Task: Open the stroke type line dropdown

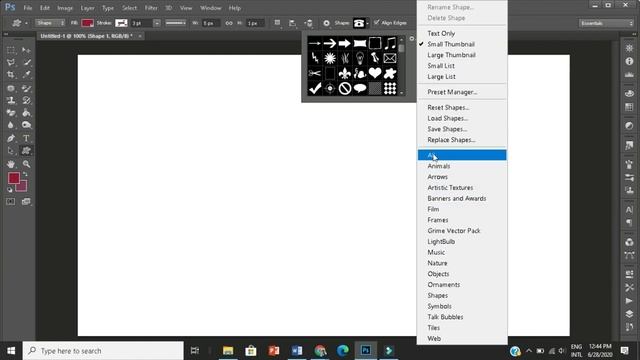Action: (176, 23)
